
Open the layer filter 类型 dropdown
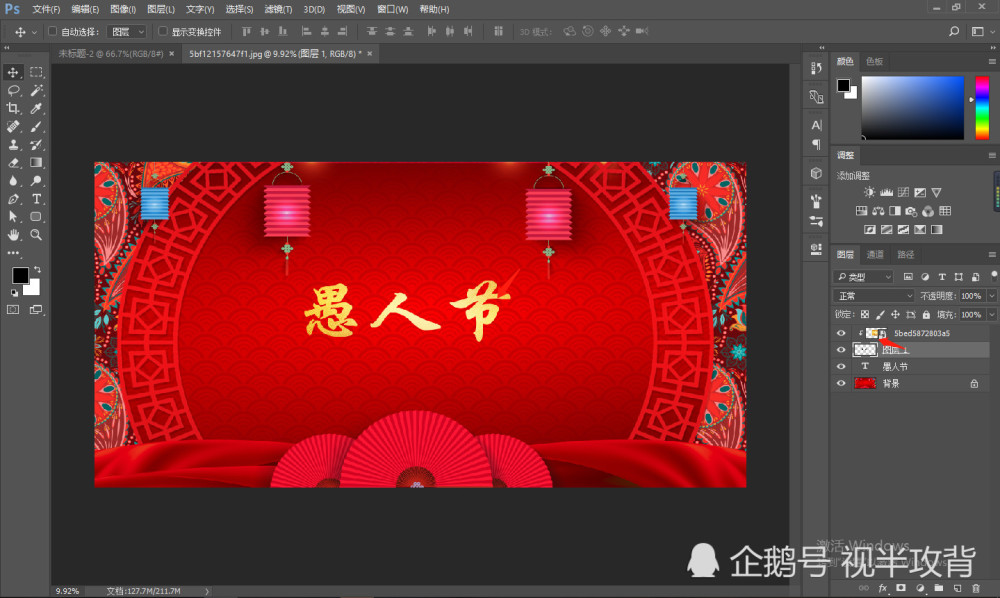(x=862, y=277)
